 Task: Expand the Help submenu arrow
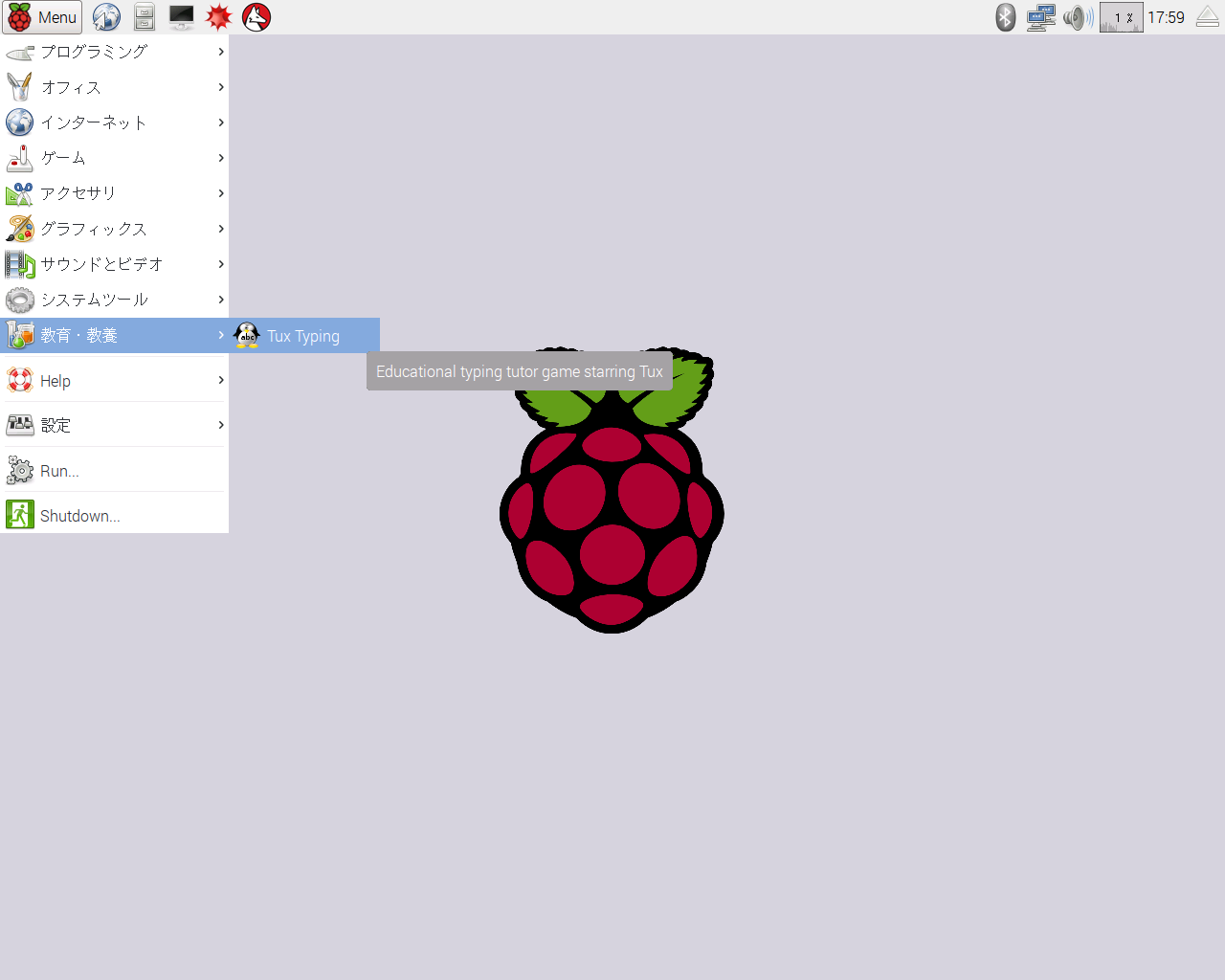coord(221,380)
